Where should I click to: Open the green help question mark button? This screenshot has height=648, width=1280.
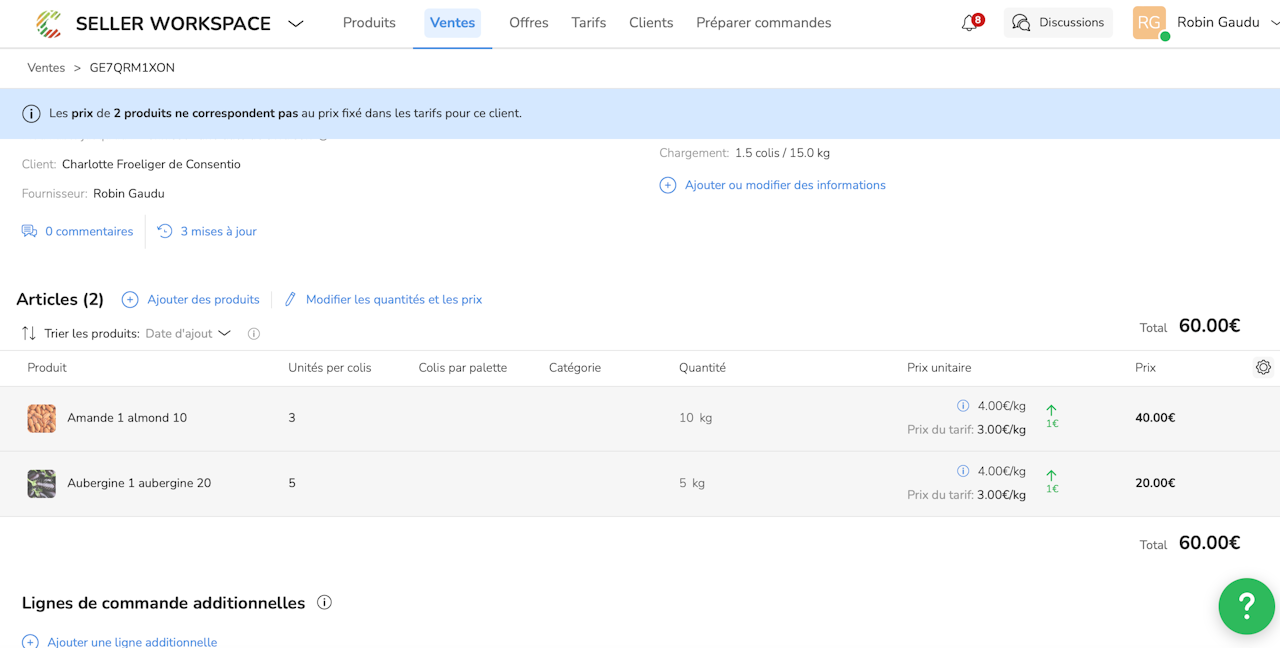(1246, 605)
